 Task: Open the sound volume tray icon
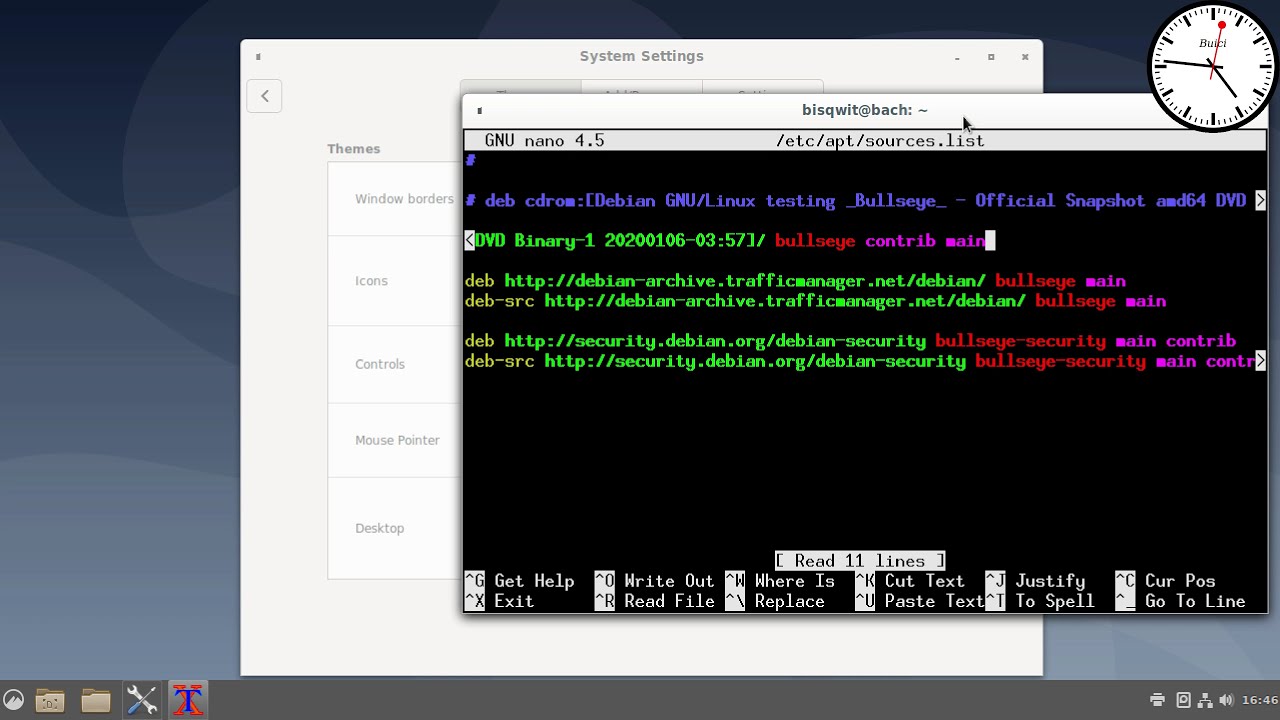tap(1226, 700)
